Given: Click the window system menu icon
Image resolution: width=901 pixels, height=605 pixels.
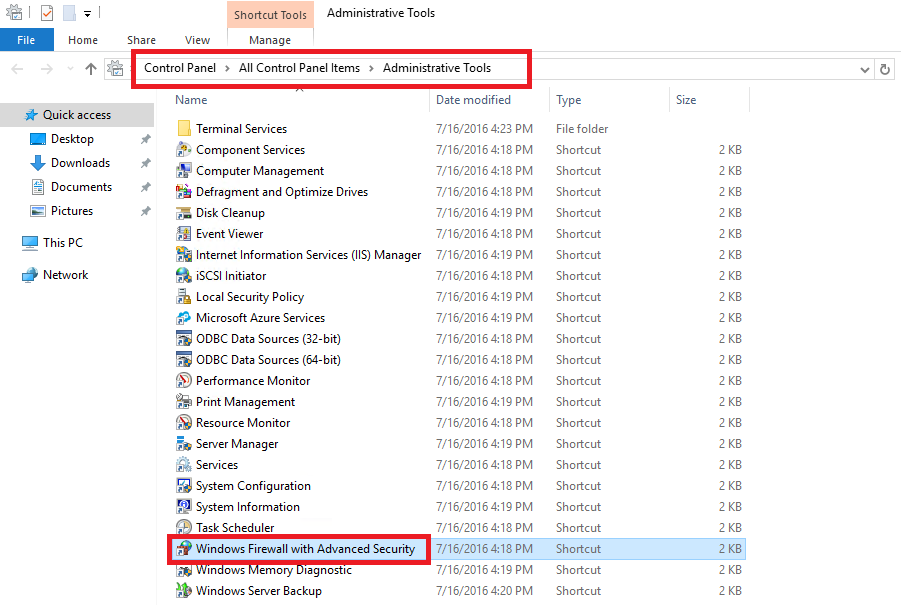Looking at the screenshot, I should point(14,12).
